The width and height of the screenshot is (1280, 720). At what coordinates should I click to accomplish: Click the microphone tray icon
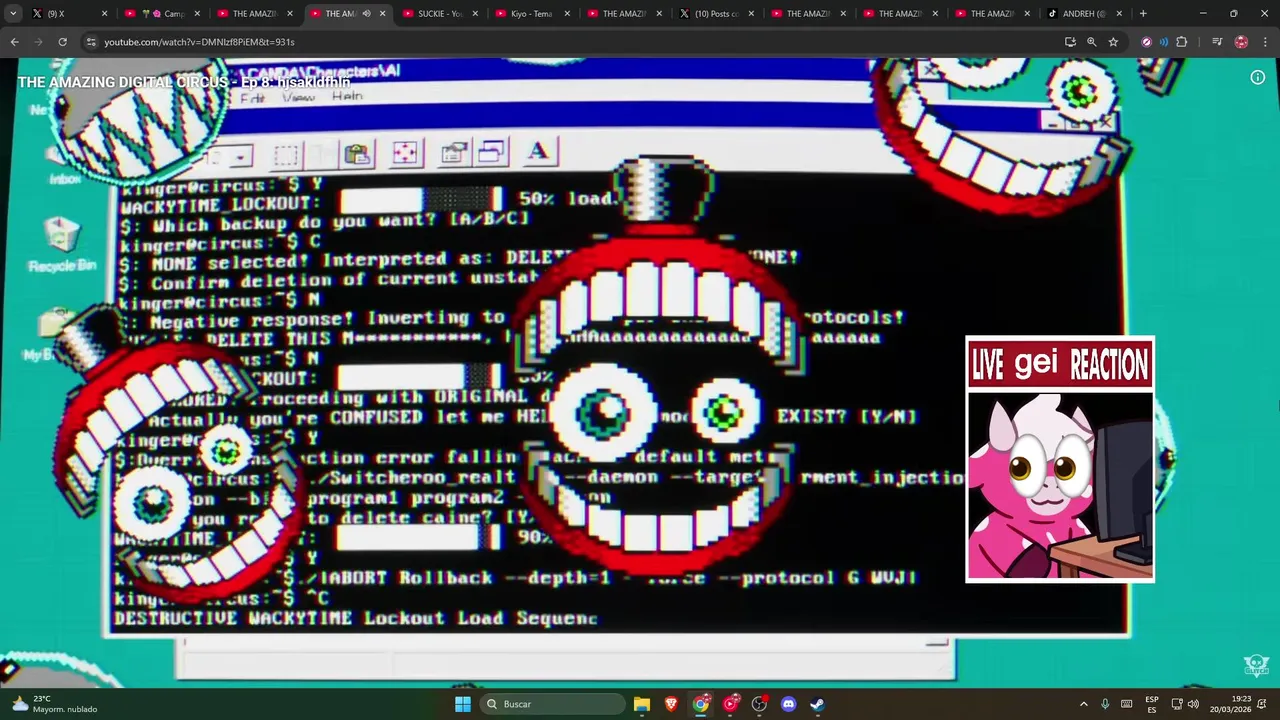[1105, 704]
